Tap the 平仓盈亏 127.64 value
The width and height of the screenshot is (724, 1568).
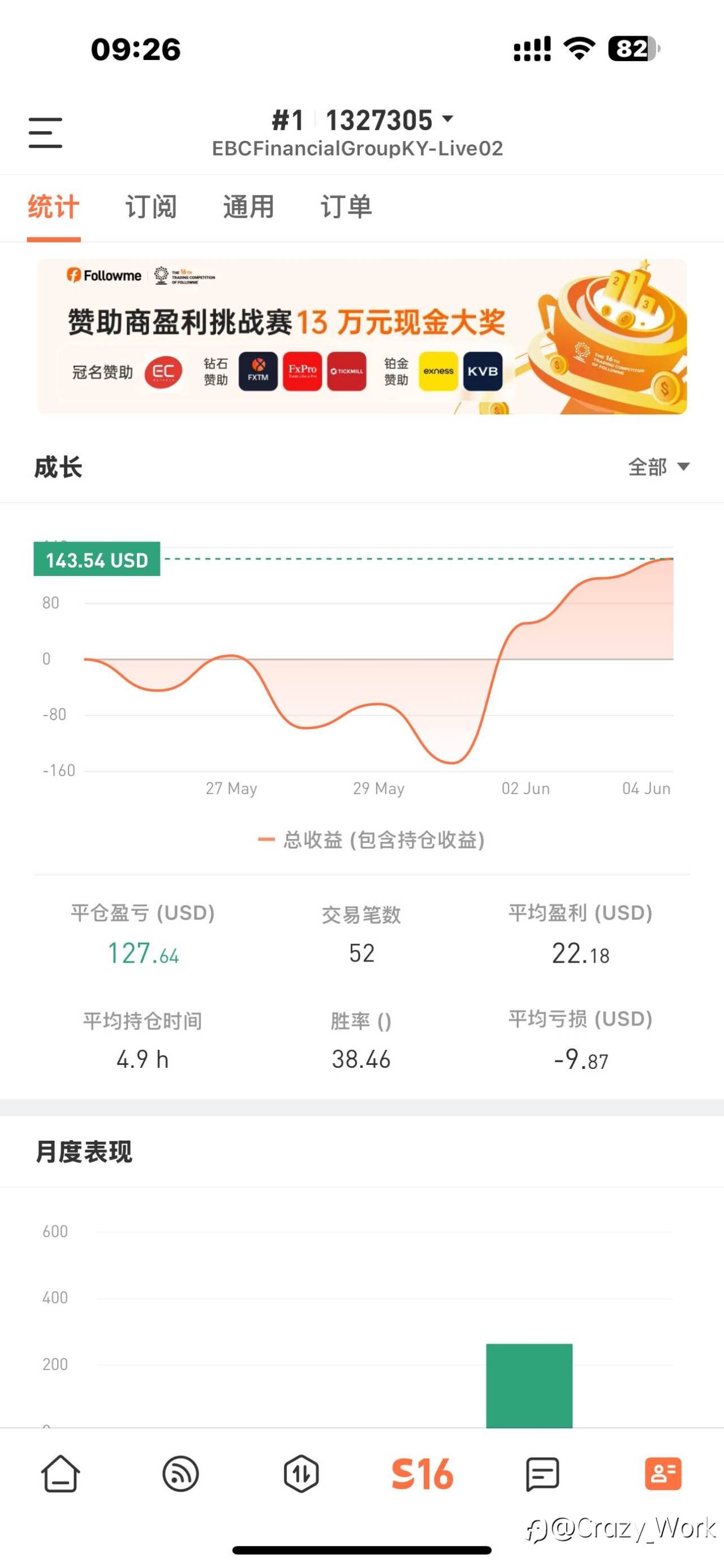pyautogui.click(x=143, y=954)
